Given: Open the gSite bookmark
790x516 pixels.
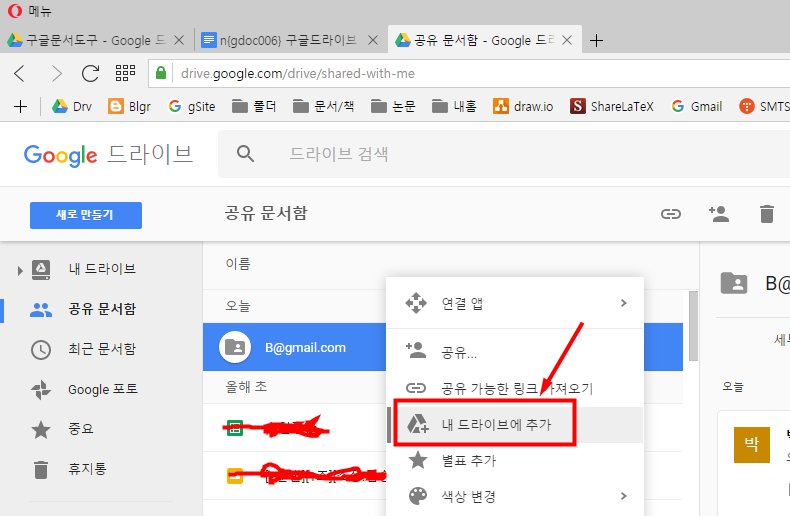Looking at the screenshot, I should point(191,106).
